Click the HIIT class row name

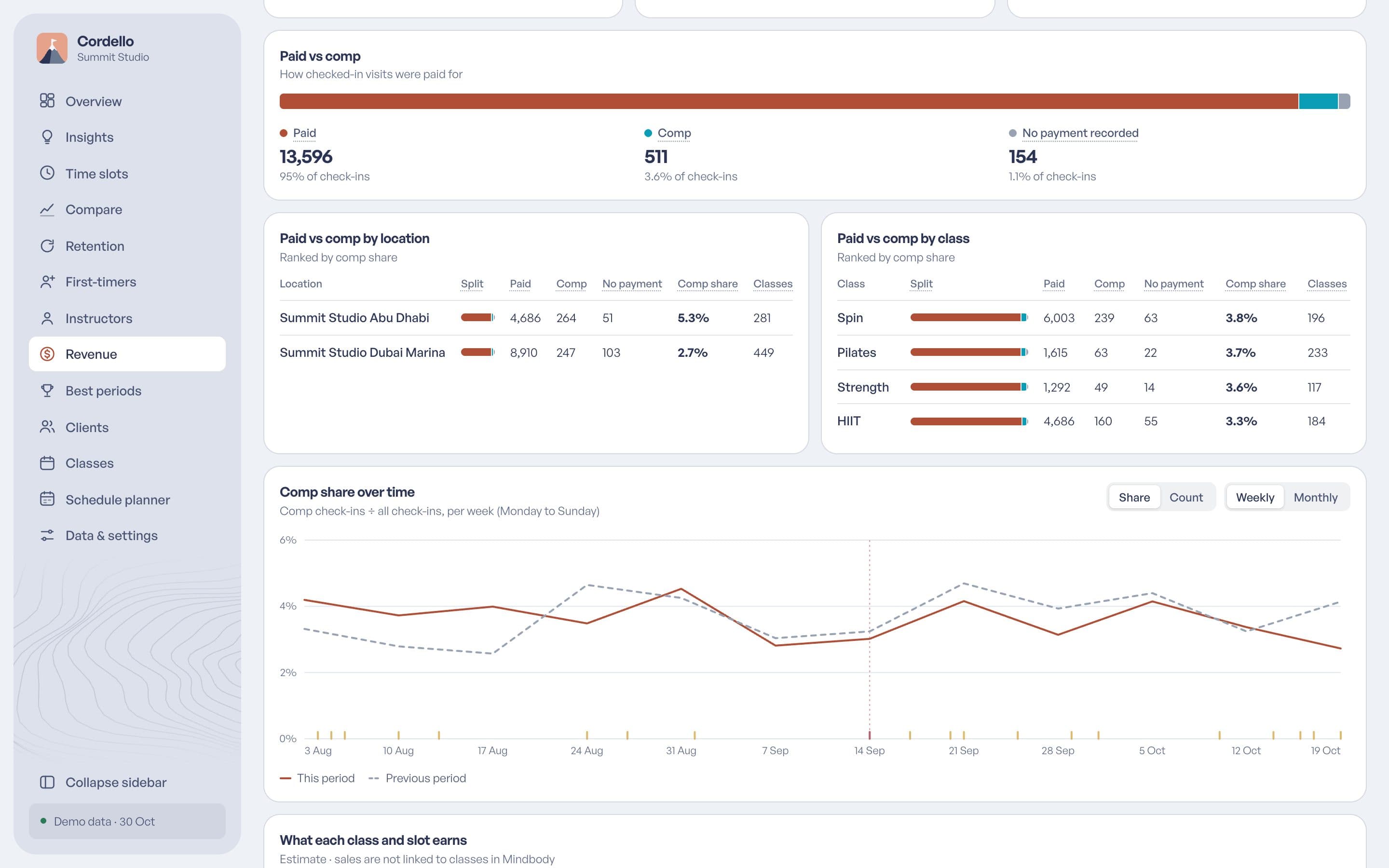pyautogui.click(x=848, y=421)
